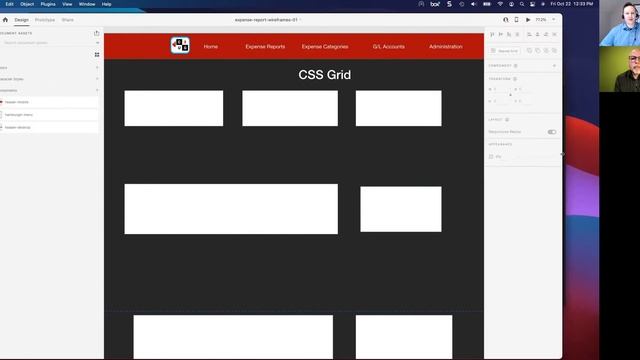Click the Repeat Grid button

point(504,51)
